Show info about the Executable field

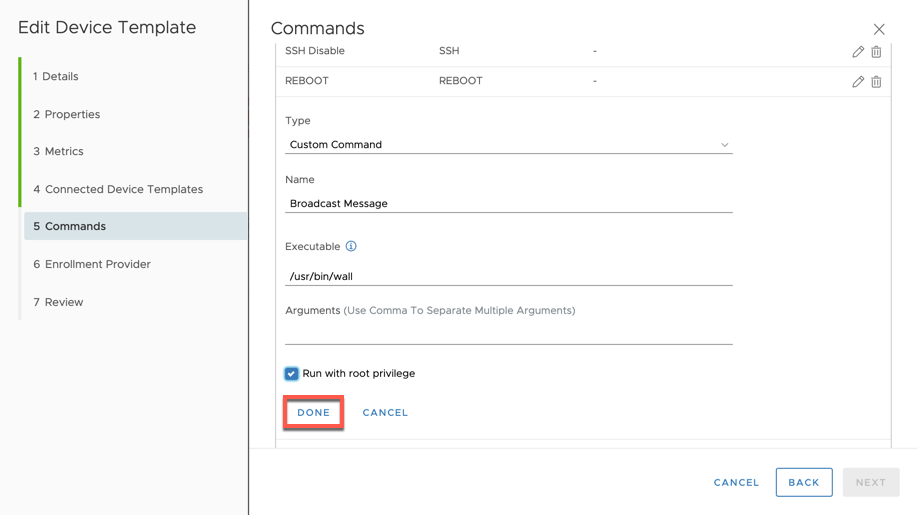tap(351, 246)
